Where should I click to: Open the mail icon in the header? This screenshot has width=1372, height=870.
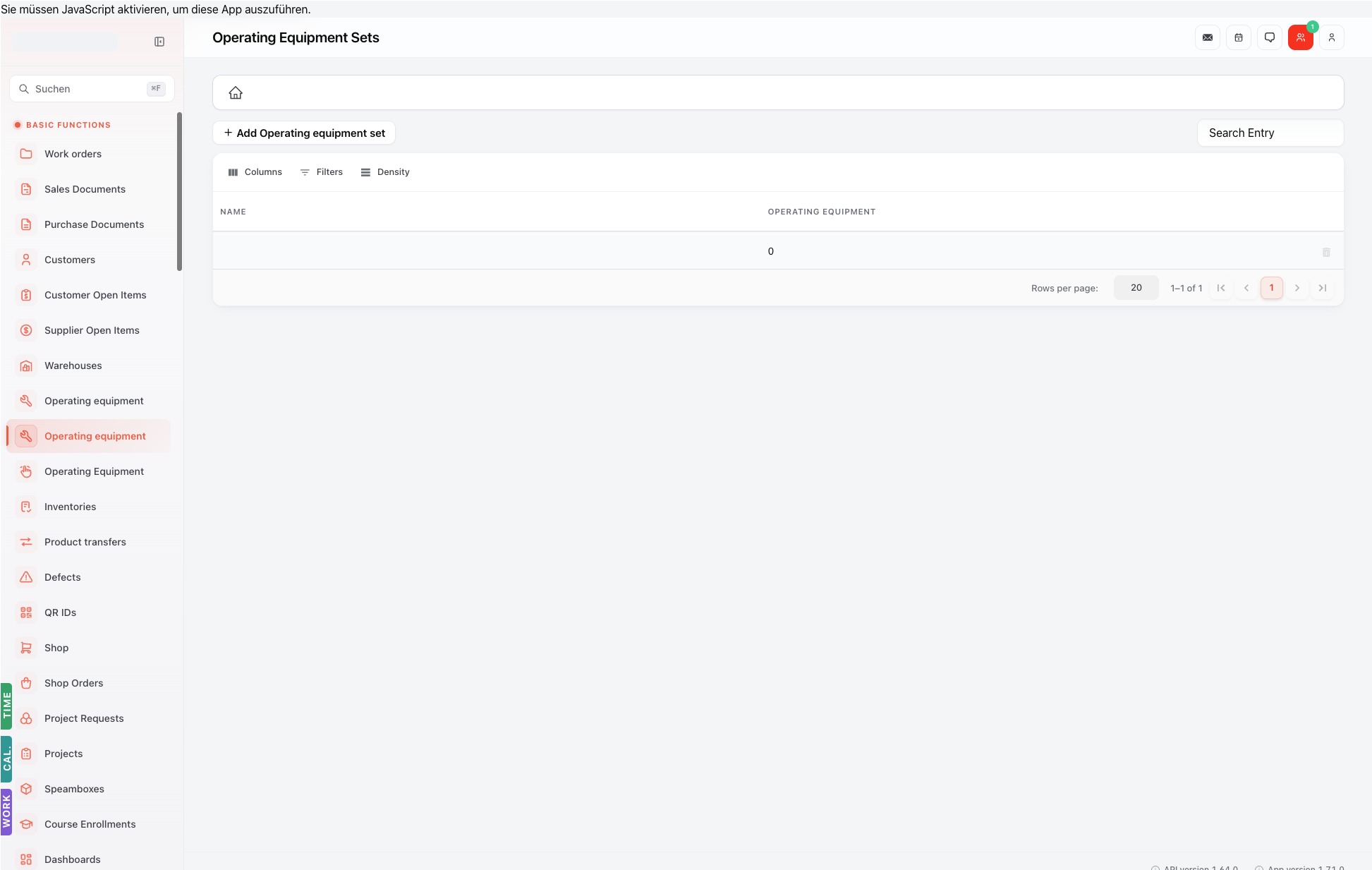click(x=1208, y=37)
